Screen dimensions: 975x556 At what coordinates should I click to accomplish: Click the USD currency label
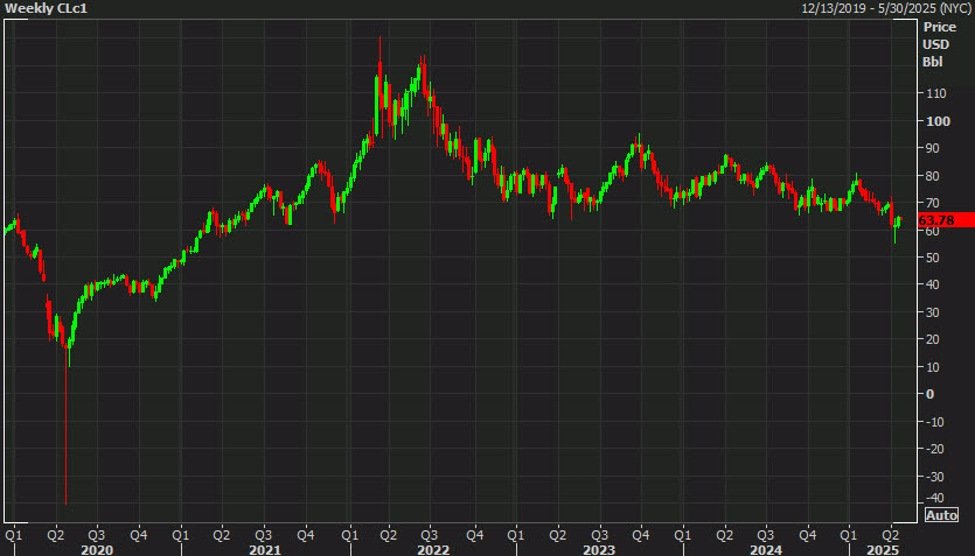pyautogui.click(x=937, y=45)
